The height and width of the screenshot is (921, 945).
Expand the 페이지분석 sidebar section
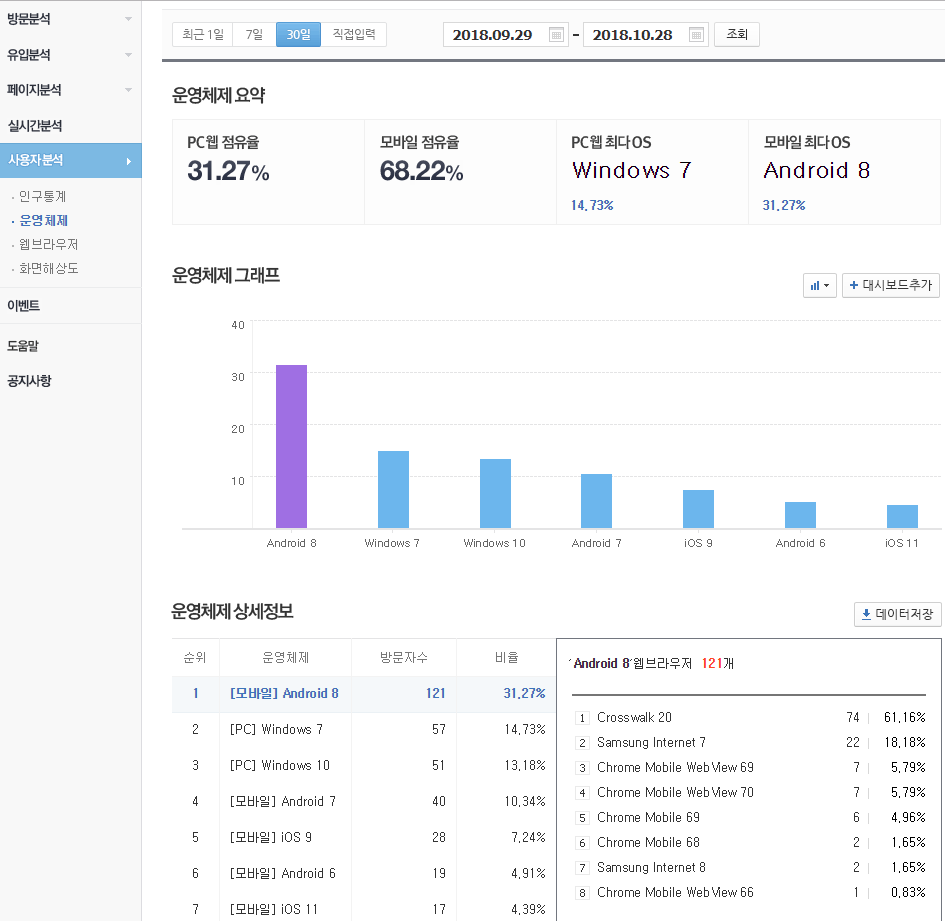70,90
